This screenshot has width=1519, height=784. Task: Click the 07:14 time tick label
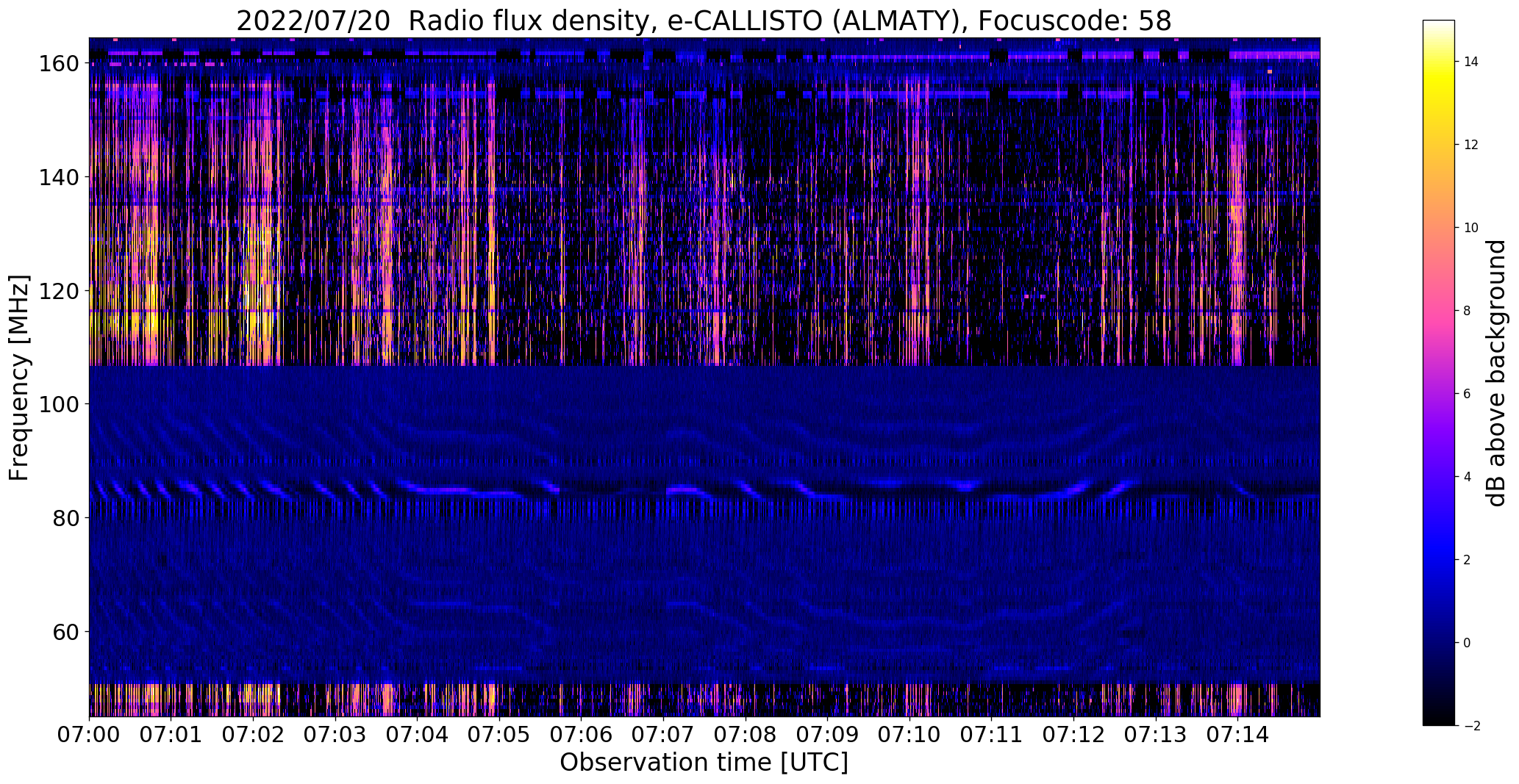tap(1238, 734)
